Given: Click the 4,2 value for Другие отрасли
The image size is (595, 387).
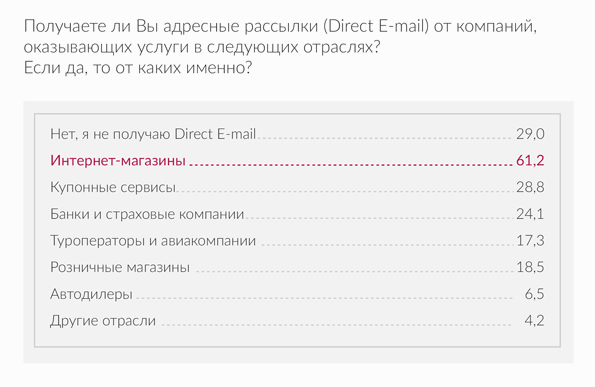Looking at the screenshot, I should coord(534,321).
